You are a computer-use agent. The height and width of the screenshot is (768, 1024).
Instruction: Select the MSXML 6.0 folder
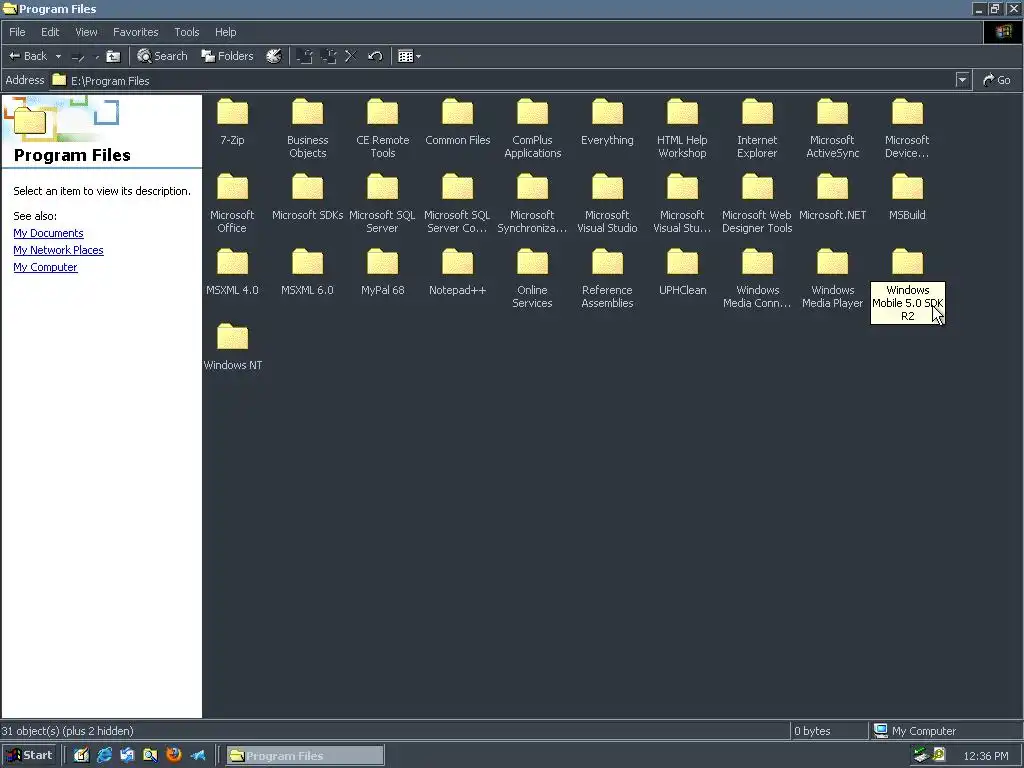(x=308, y=272)
